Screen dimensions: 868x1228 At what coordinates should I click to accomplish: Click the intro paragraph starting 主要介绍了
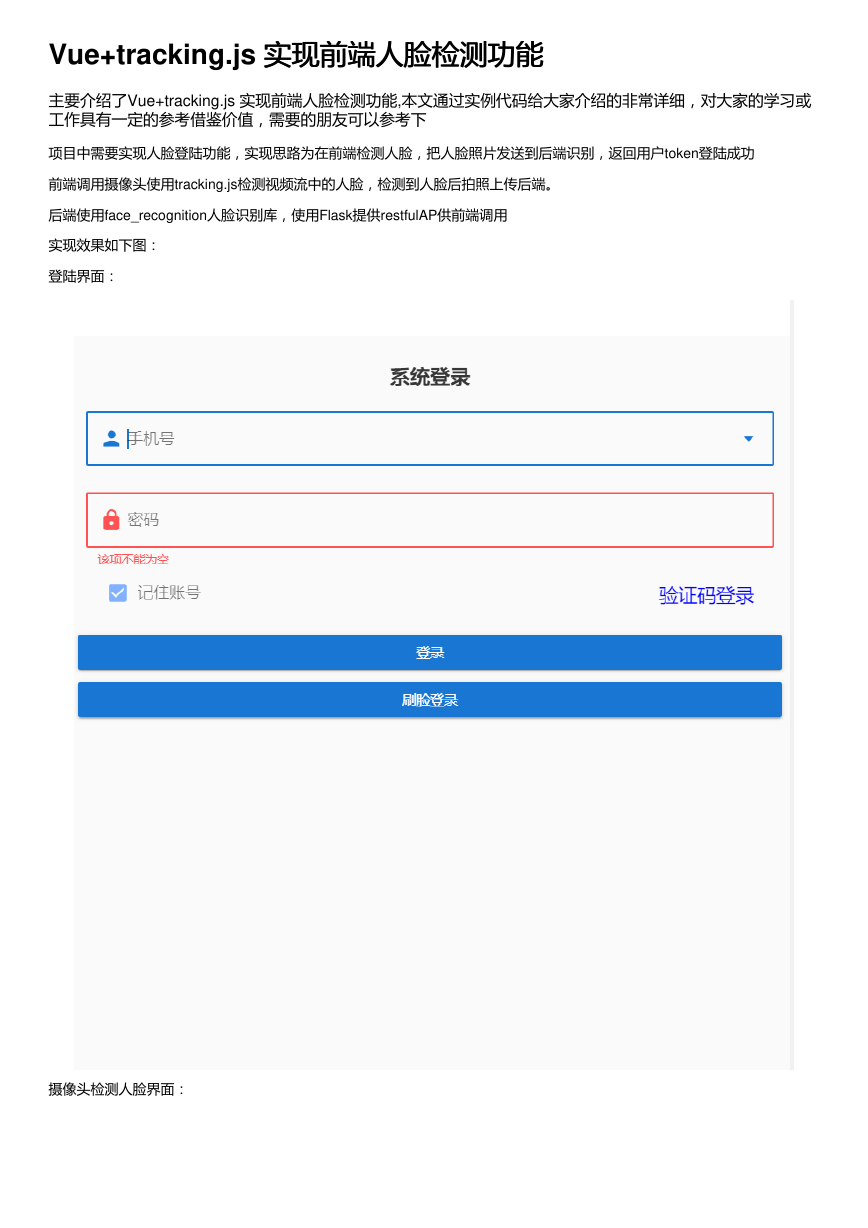coord(430,110)
